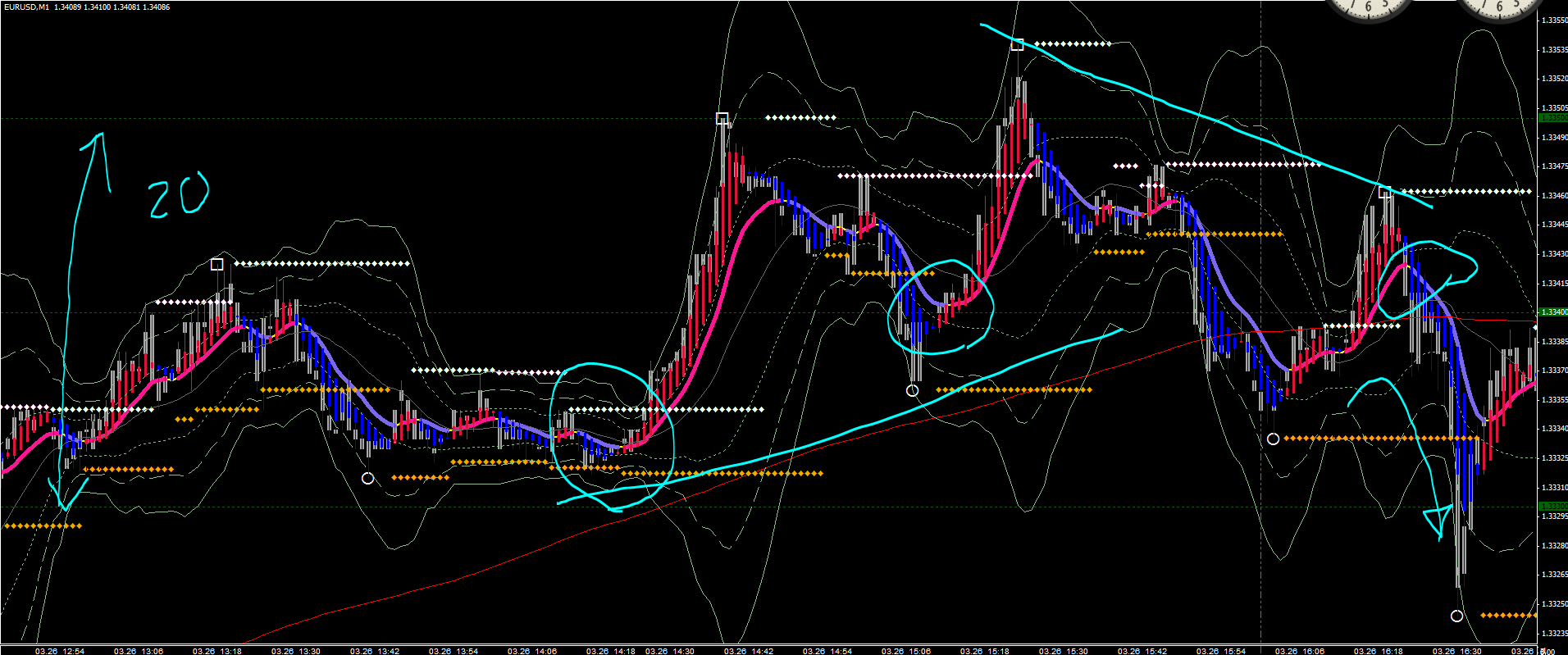
Task: Select the square high marker near 16:22
Action: [1384, 193]
